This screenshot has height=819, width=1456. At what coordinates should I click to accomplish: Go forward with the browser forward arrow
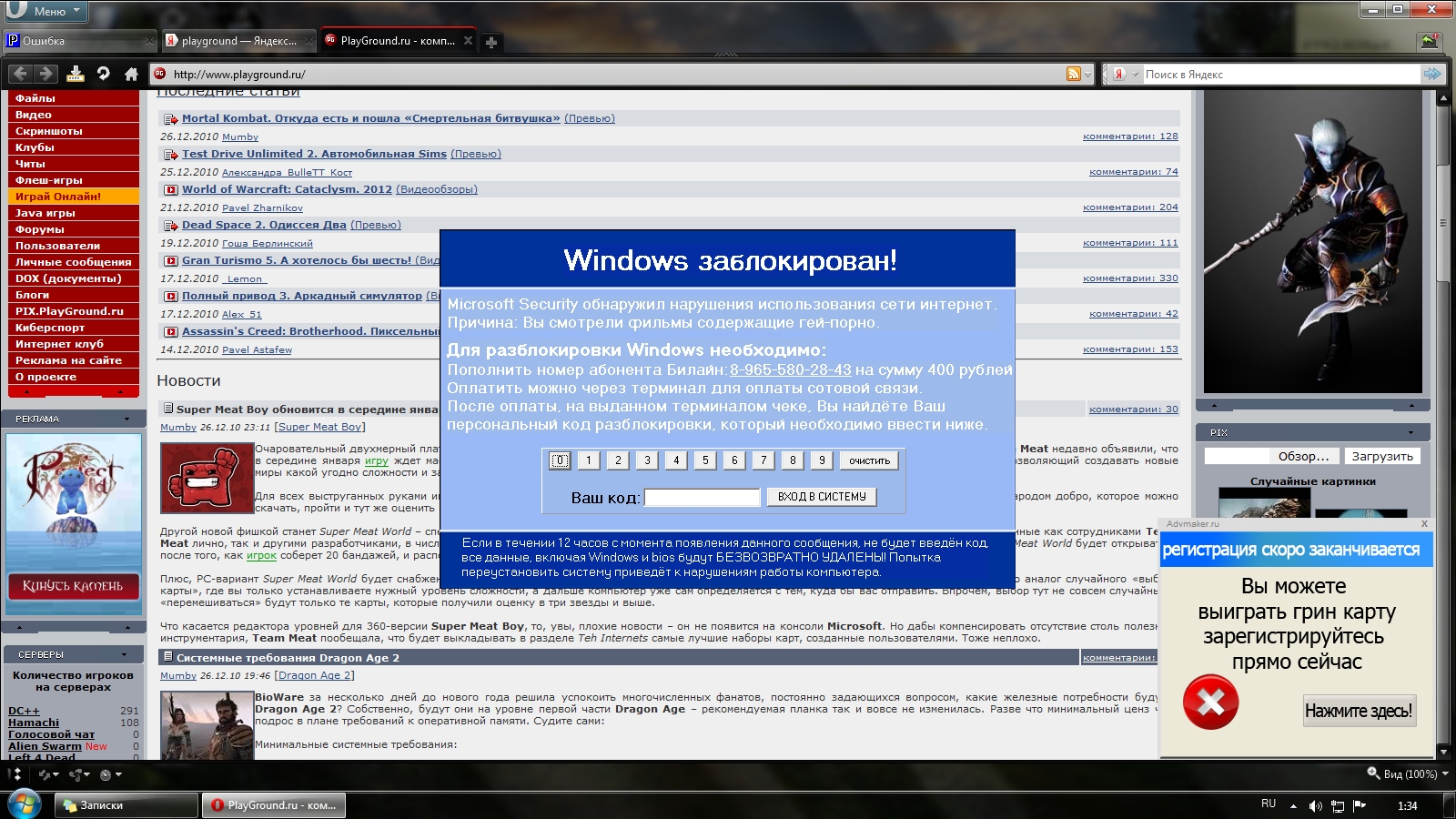pyautogui.click(x=45, y=74)
